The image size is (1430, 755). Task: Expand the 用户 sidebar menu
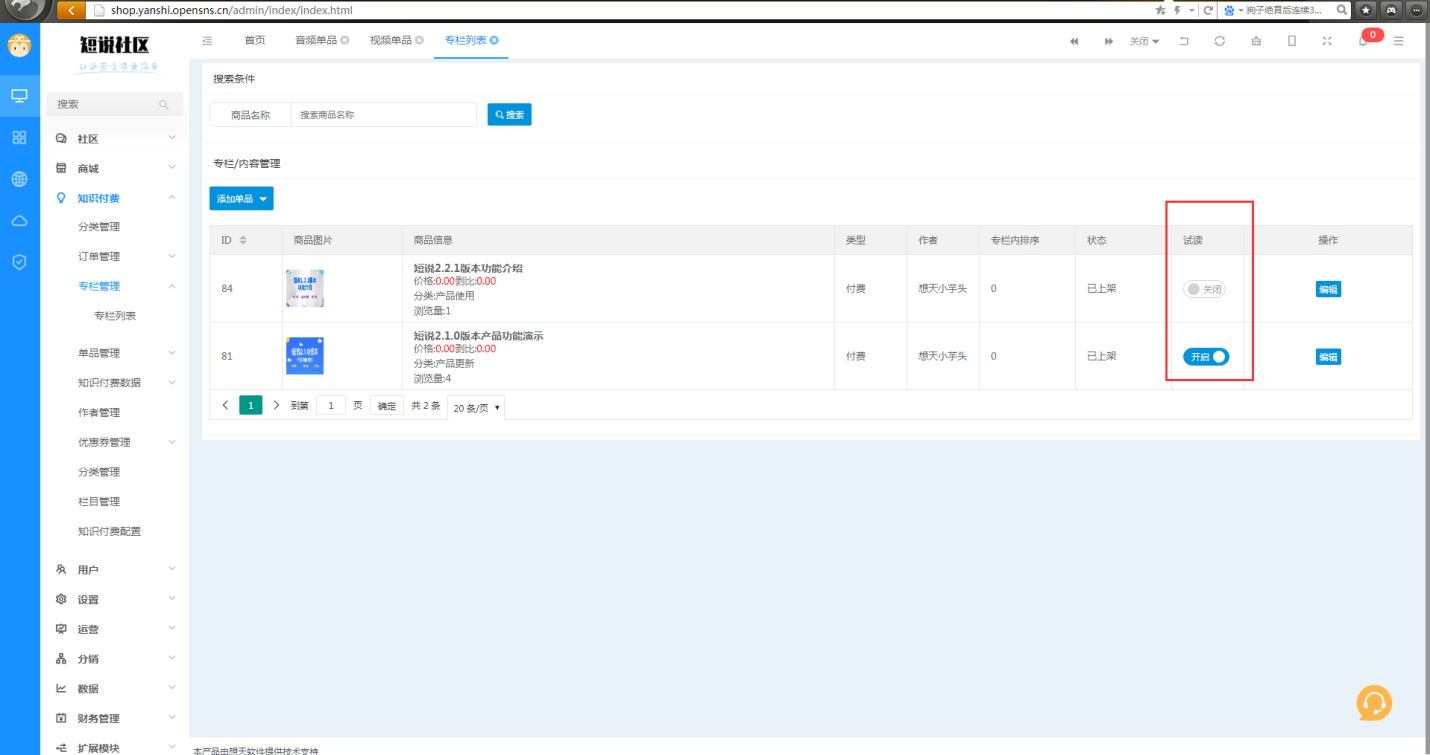point(115,570)
